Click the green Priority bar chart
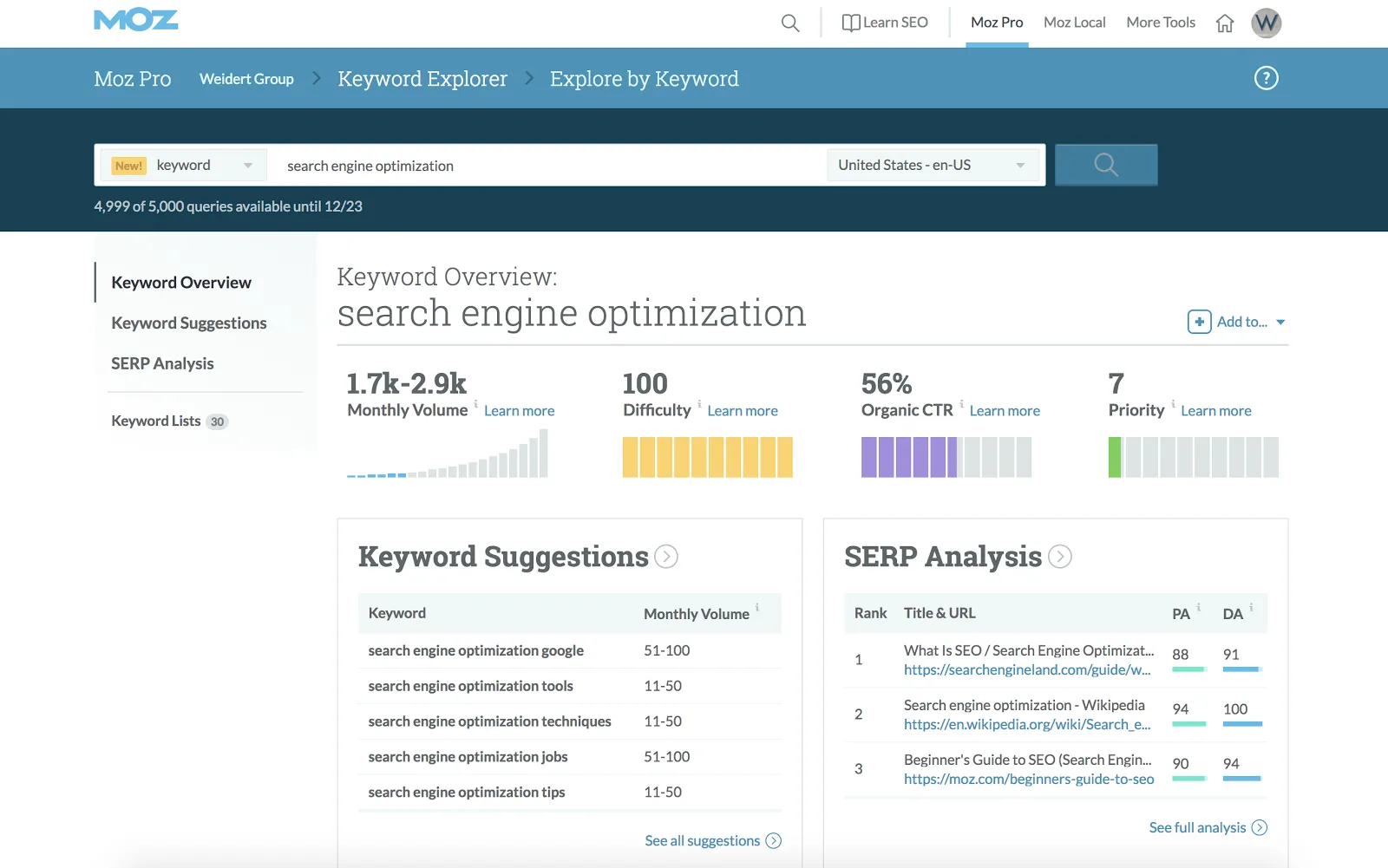This screenshot has width=1388, height=868. [x=1194, y=457]
